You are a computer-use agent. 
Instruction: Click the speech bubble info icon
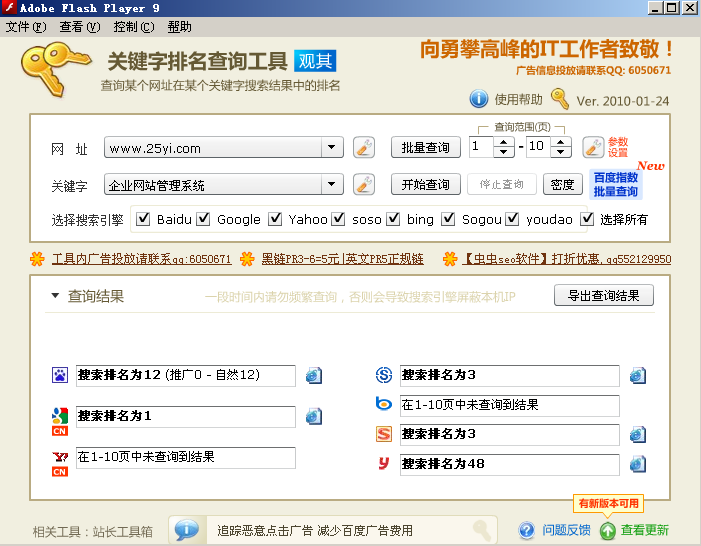tap(186, 530)
